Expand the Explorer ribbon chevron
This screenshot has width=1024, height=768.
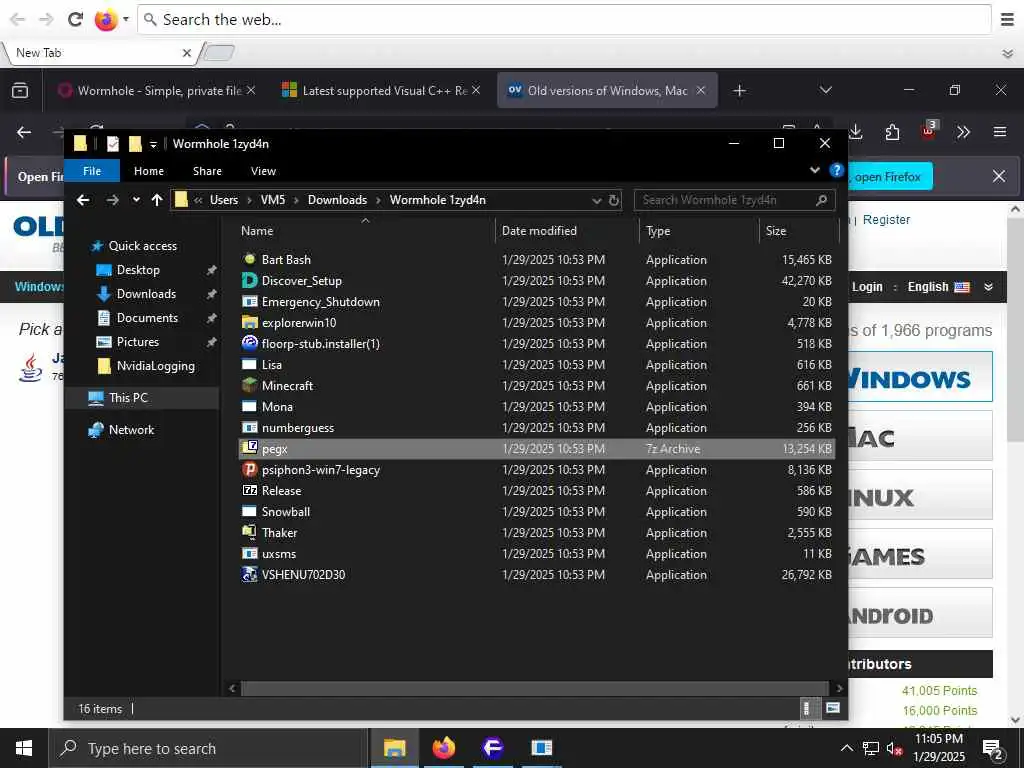[814, 170]
